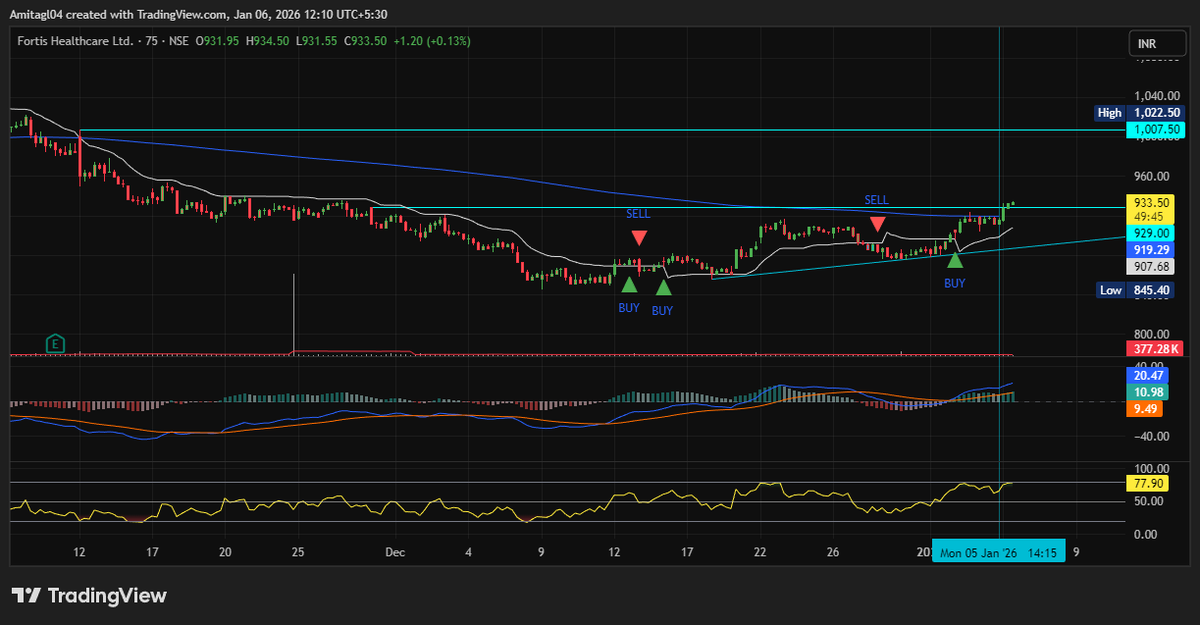This screenshot has height=625, width=1200.
Task: Click the C933.50 close price value
Action: click(x=367, y=41)
